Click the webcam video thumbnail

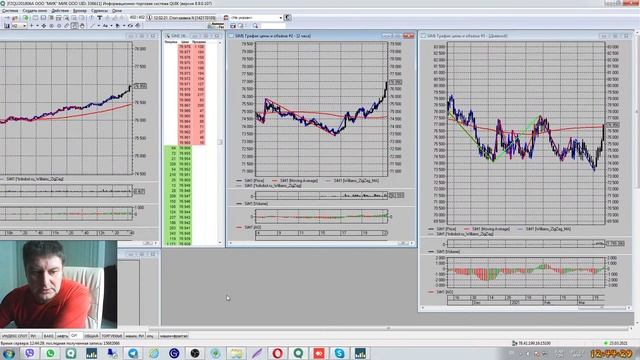pyautogui.click(x=58, y=284)
